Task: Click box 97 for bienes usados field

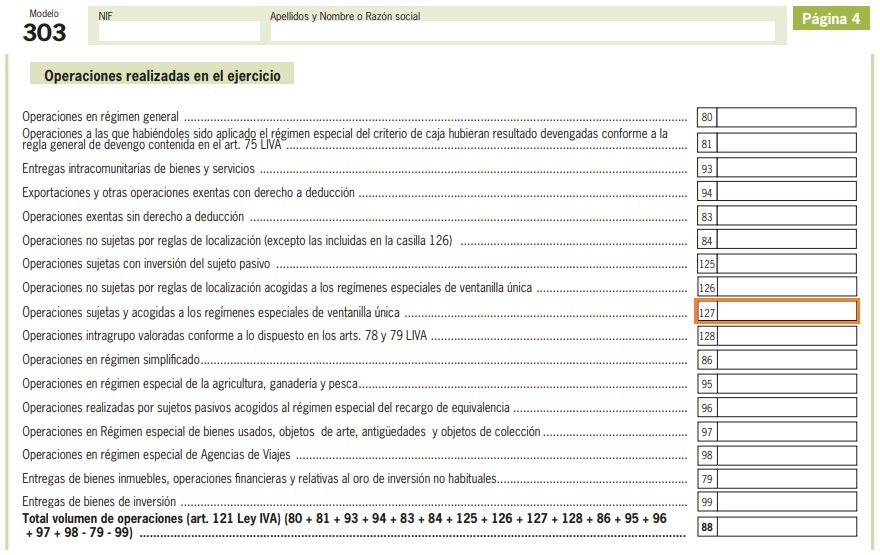Action: (x=786, y=431)
